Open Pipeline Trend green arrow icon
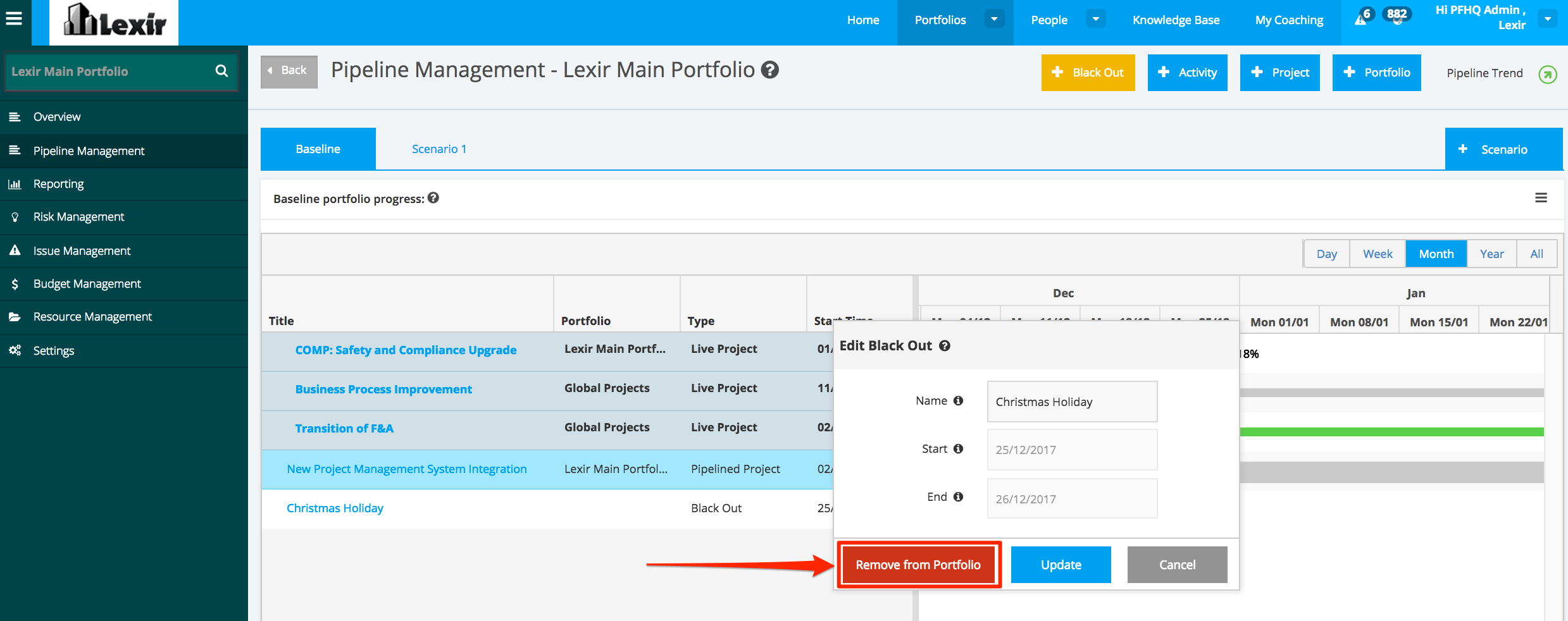Viewport: 1568px width, 621px height. 1548,75
